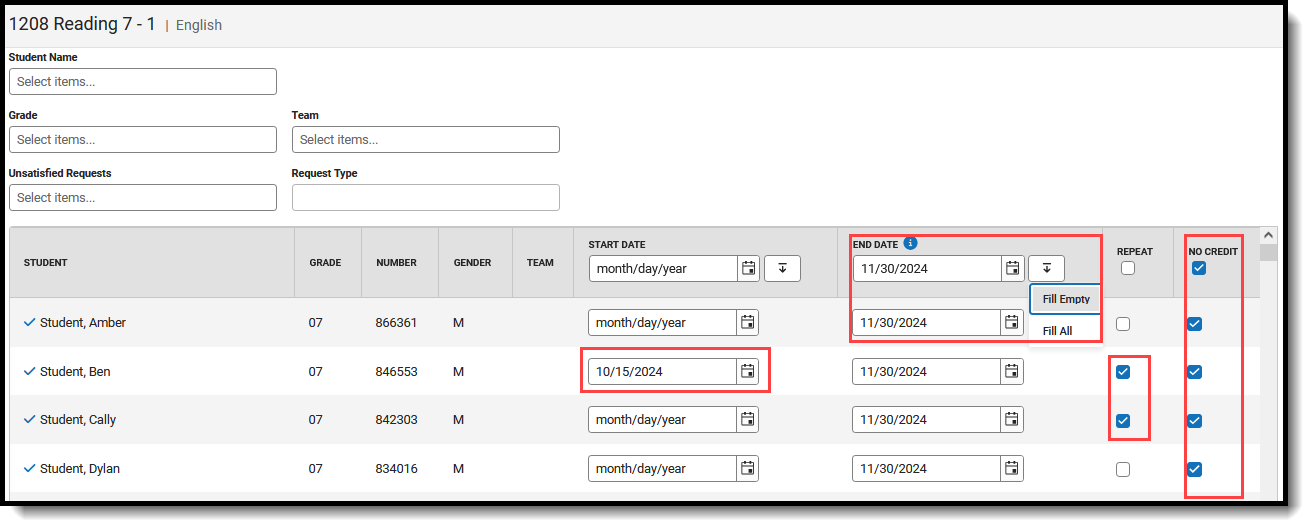The width and height of the screenshot is (1313, 531).
Task: Click checkmark icon beside Student, Cally
Action: tap(29, 420)
